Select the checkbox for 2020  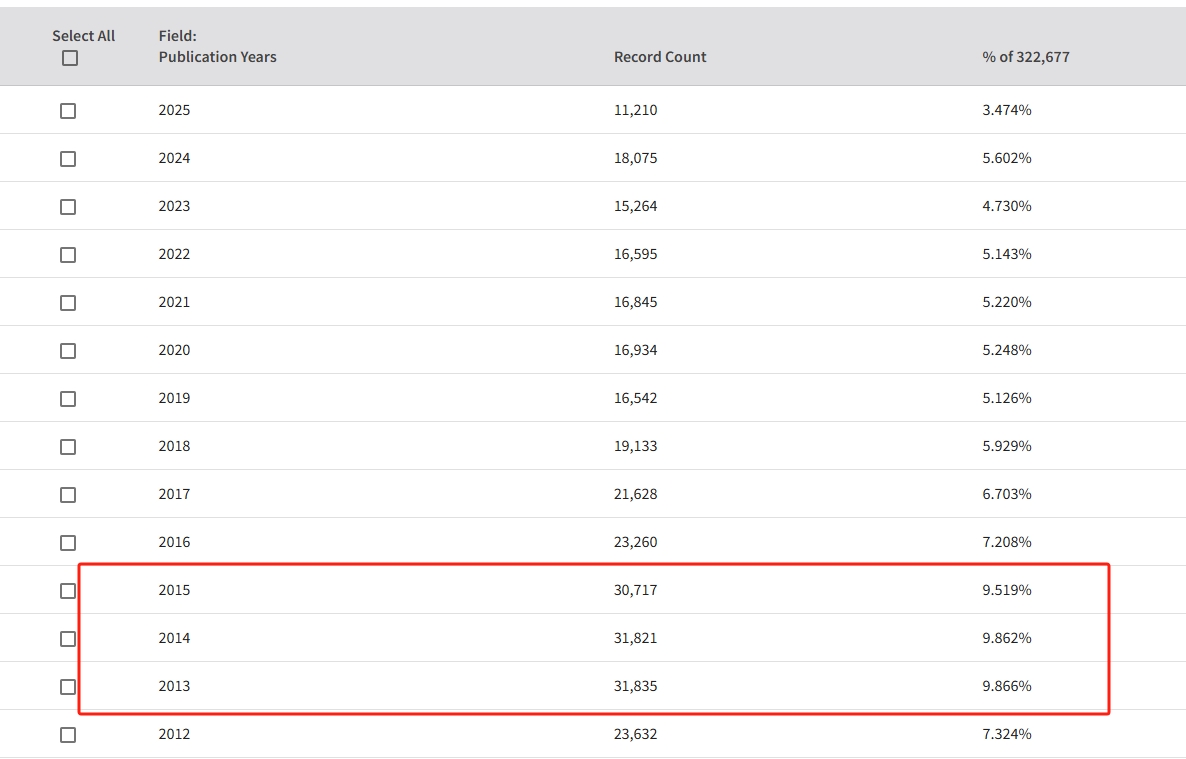(68, 351)
